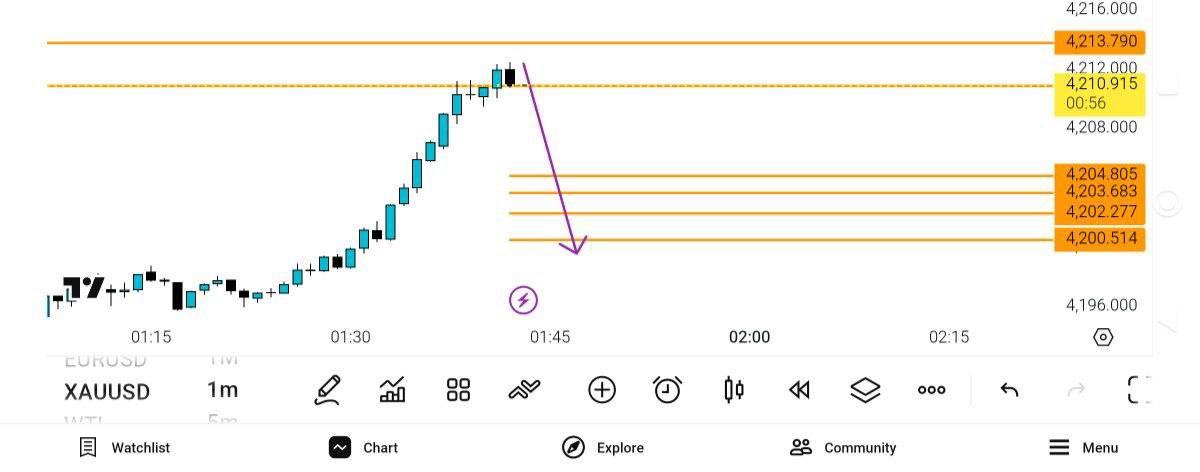Tap the plus circle icon
Viewport: 1200px width, 472px height.
point(602,390)
